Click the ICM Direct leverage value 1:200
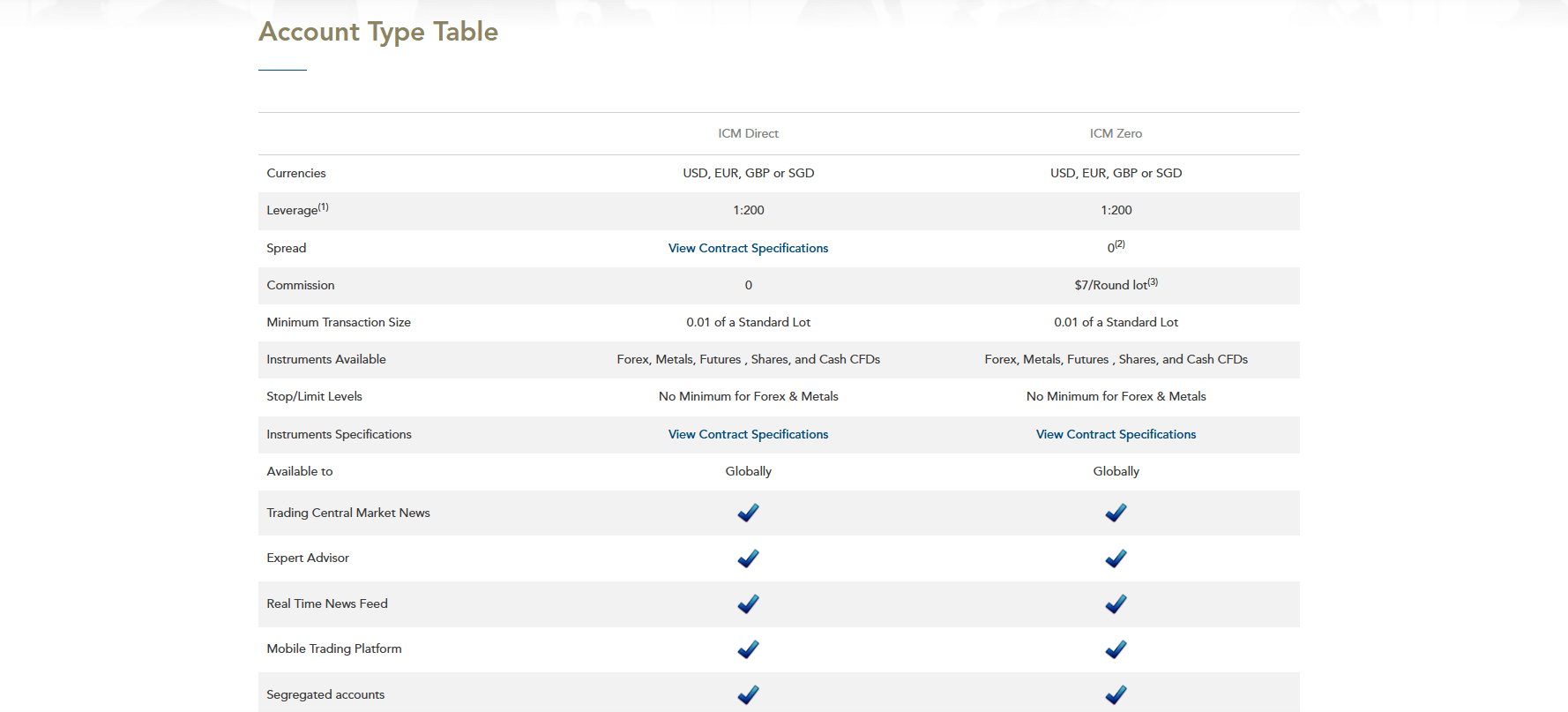 click(748, 210)
